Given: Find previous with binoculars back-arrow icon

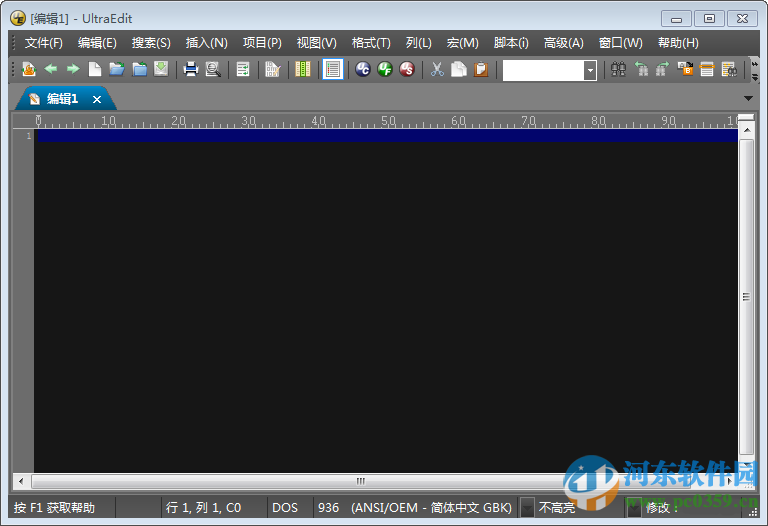Looking at the screenshot, I should [641, 69].
